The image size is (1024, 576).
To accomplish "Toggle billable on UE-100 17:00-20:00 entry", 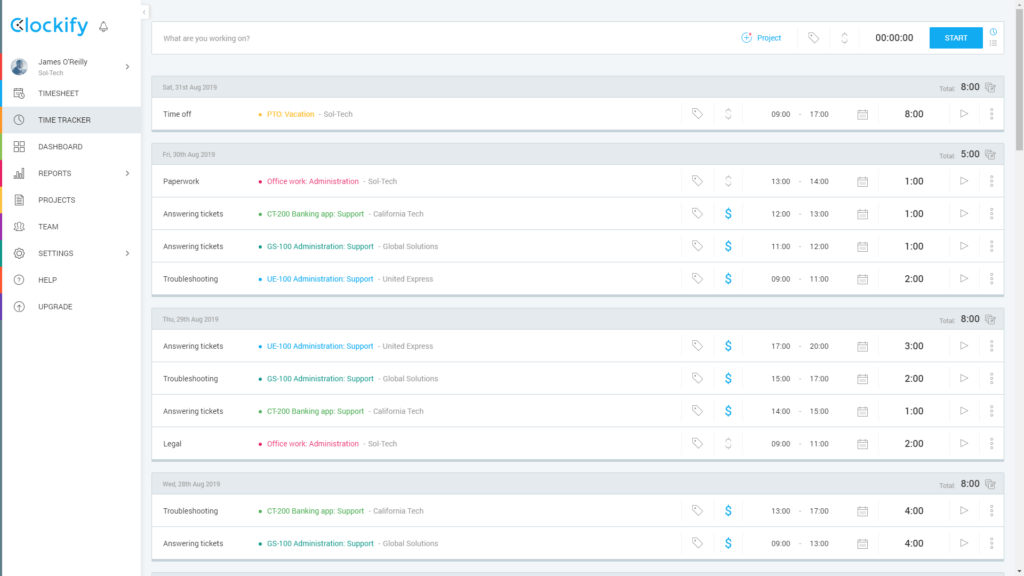I will [728, 346].
